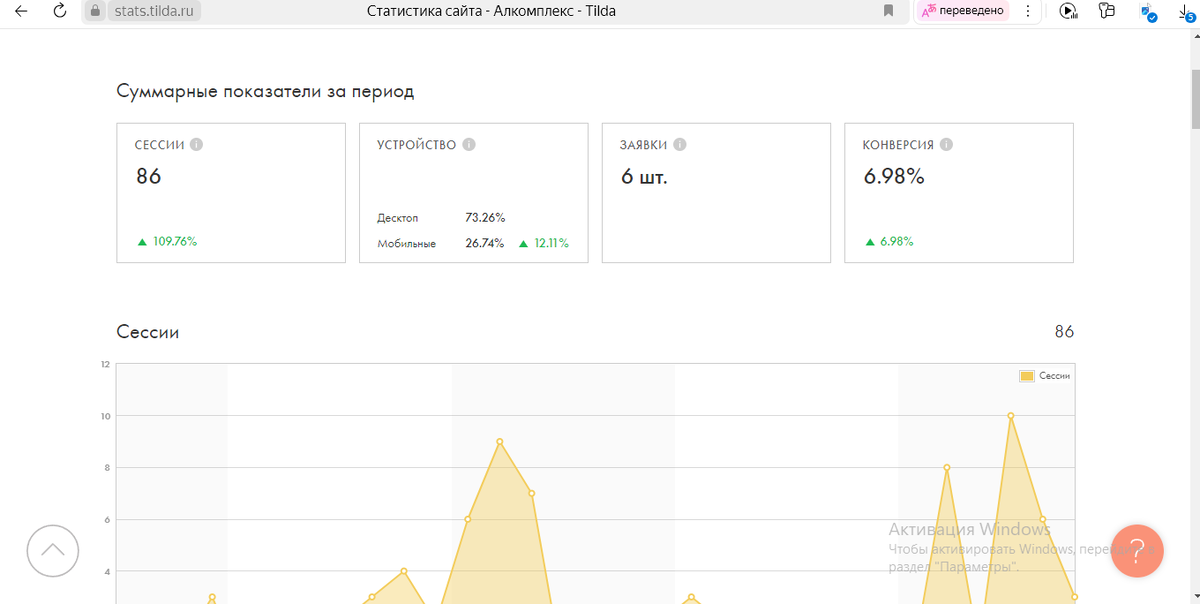Open the extensions toolbar icon
Screen dimensions: 1200x604
point(1107,11)
